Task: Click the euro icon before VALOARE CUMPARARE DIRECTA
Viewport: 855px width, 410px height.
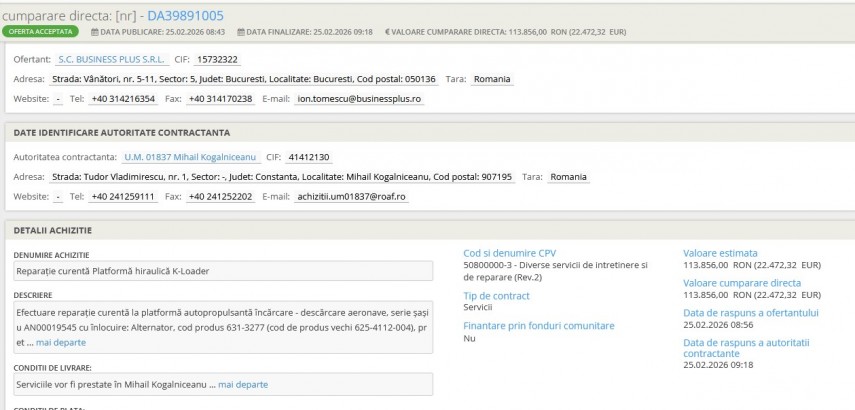Action: pos(387,32)
